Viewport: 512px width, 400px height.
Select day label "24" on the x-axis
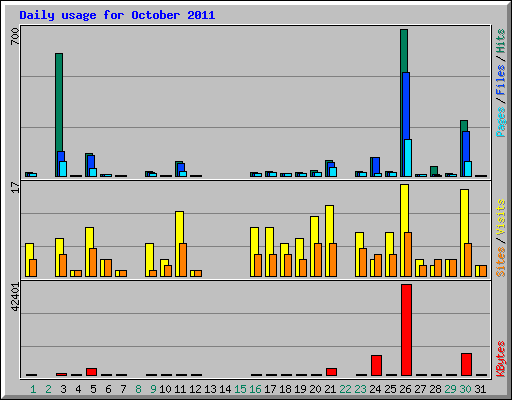(x=375, y=389)
